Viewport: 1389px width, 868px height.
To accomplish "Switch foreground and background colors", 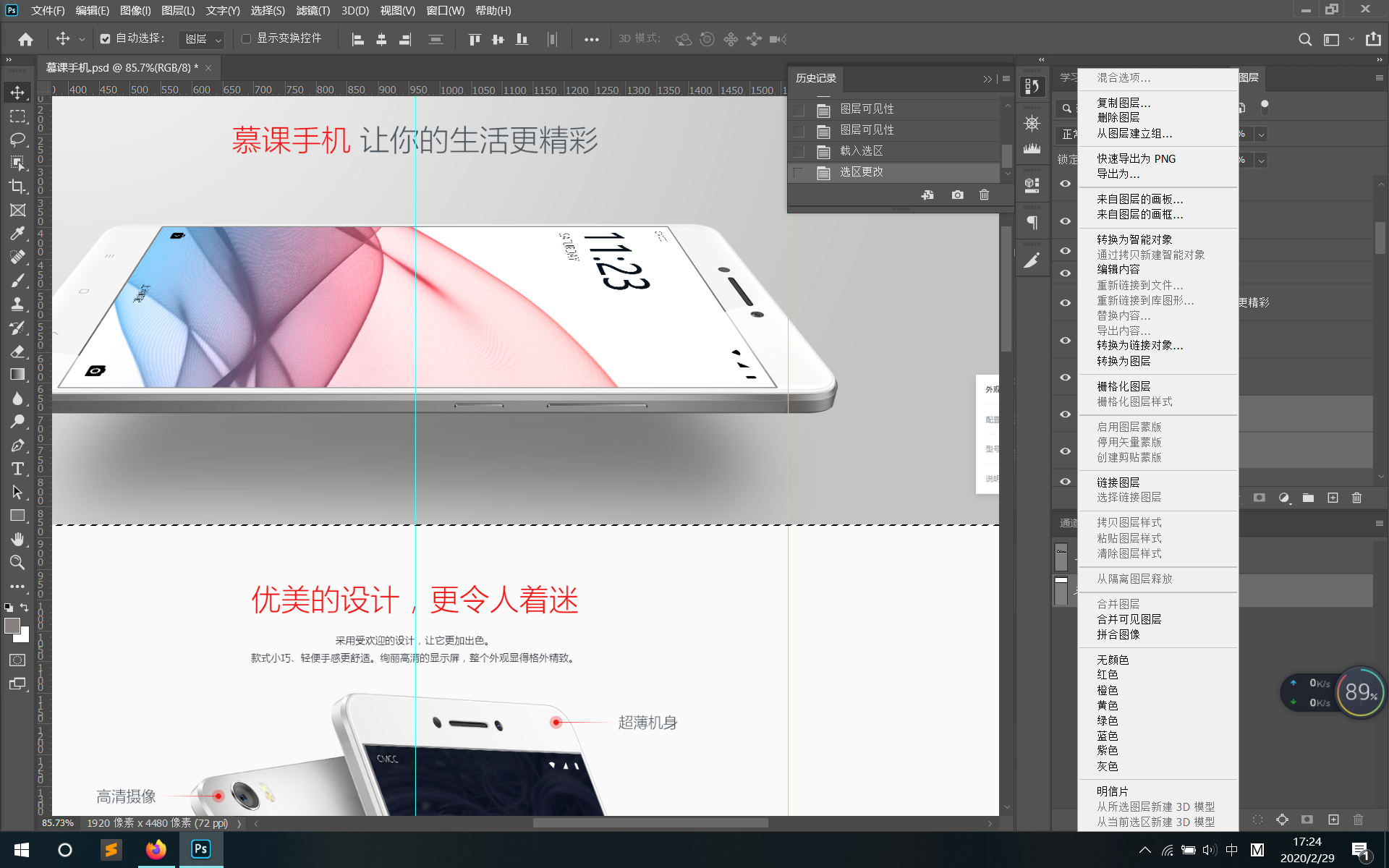I will (x=25, y=608).
